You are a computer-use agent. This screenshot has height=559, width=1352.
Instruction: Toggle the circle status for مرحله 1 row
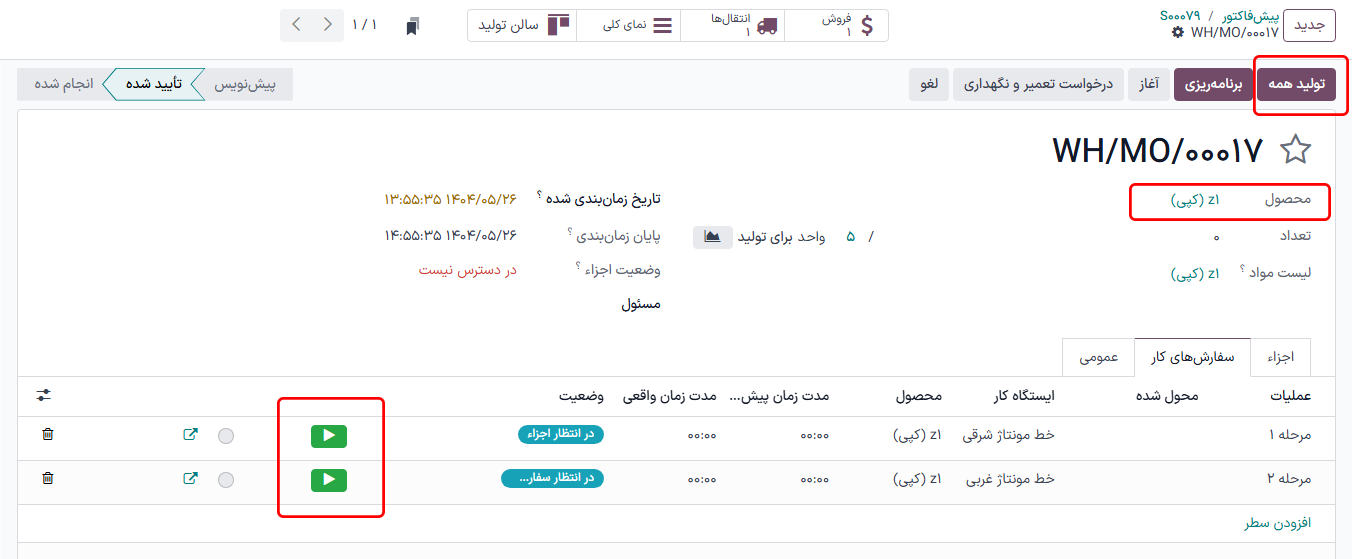click(226, 436)
